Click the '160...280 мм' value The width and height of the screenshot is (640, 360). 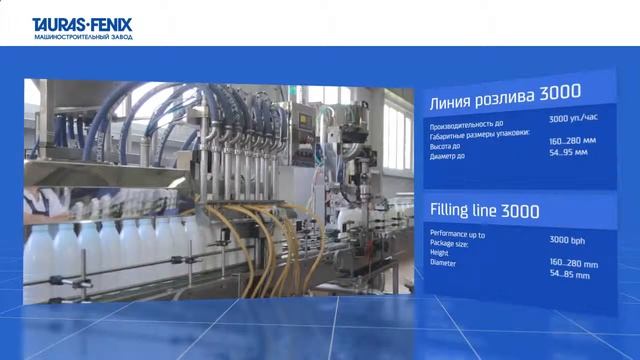572,141
